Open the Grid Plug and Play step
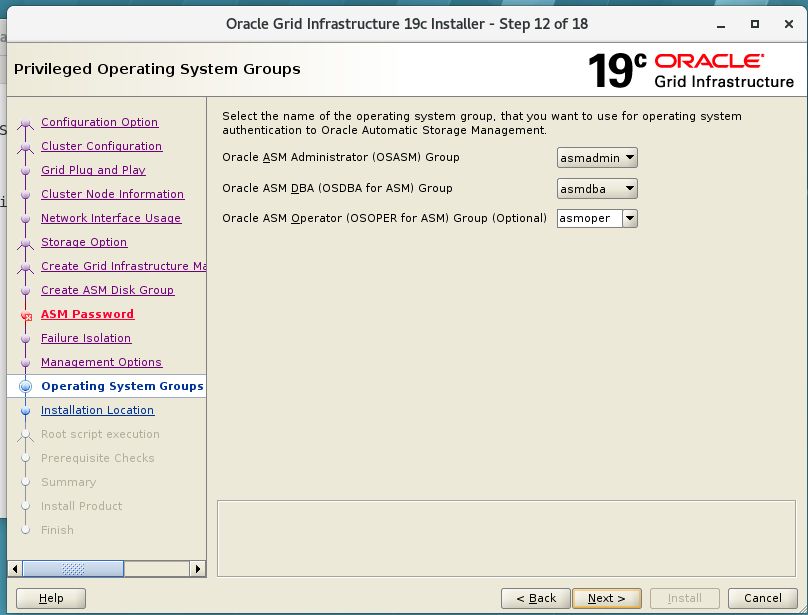Viewport: 808px width, 615px height. pyautogui.click(x=93, y=170)
